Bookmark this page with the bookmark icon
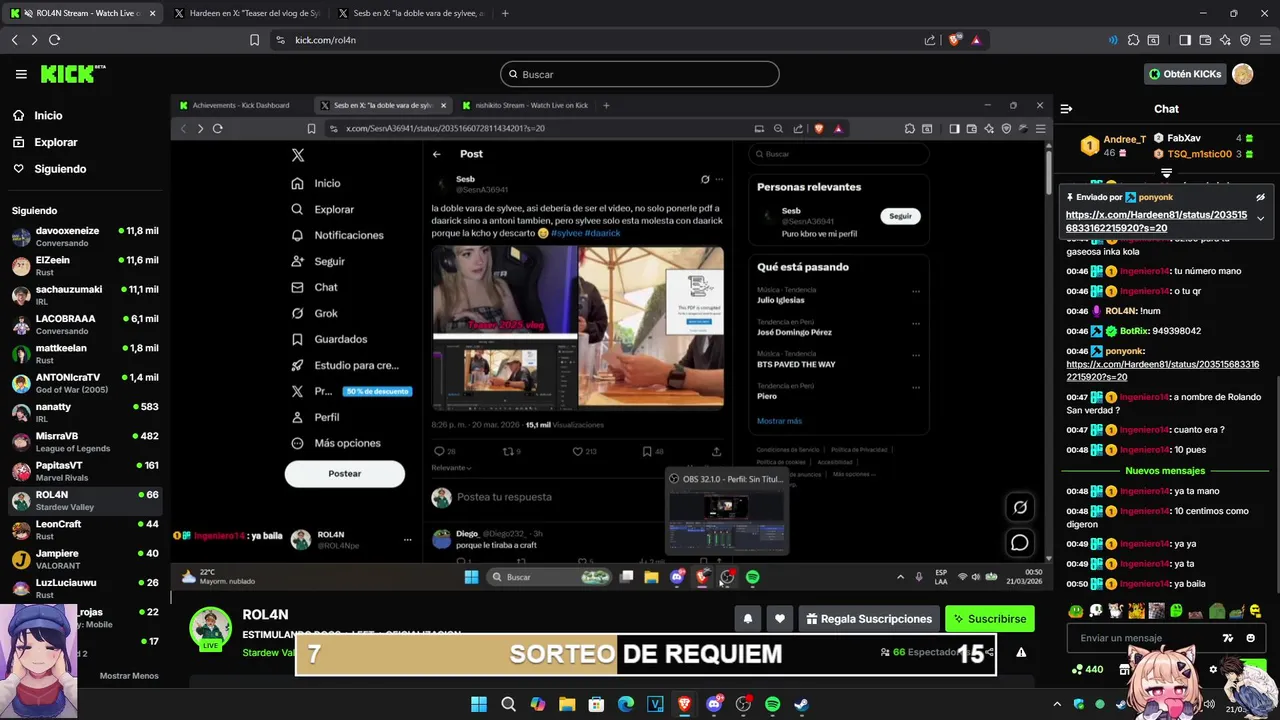This screenshot has width=1280, height=720. pos(254,40)
